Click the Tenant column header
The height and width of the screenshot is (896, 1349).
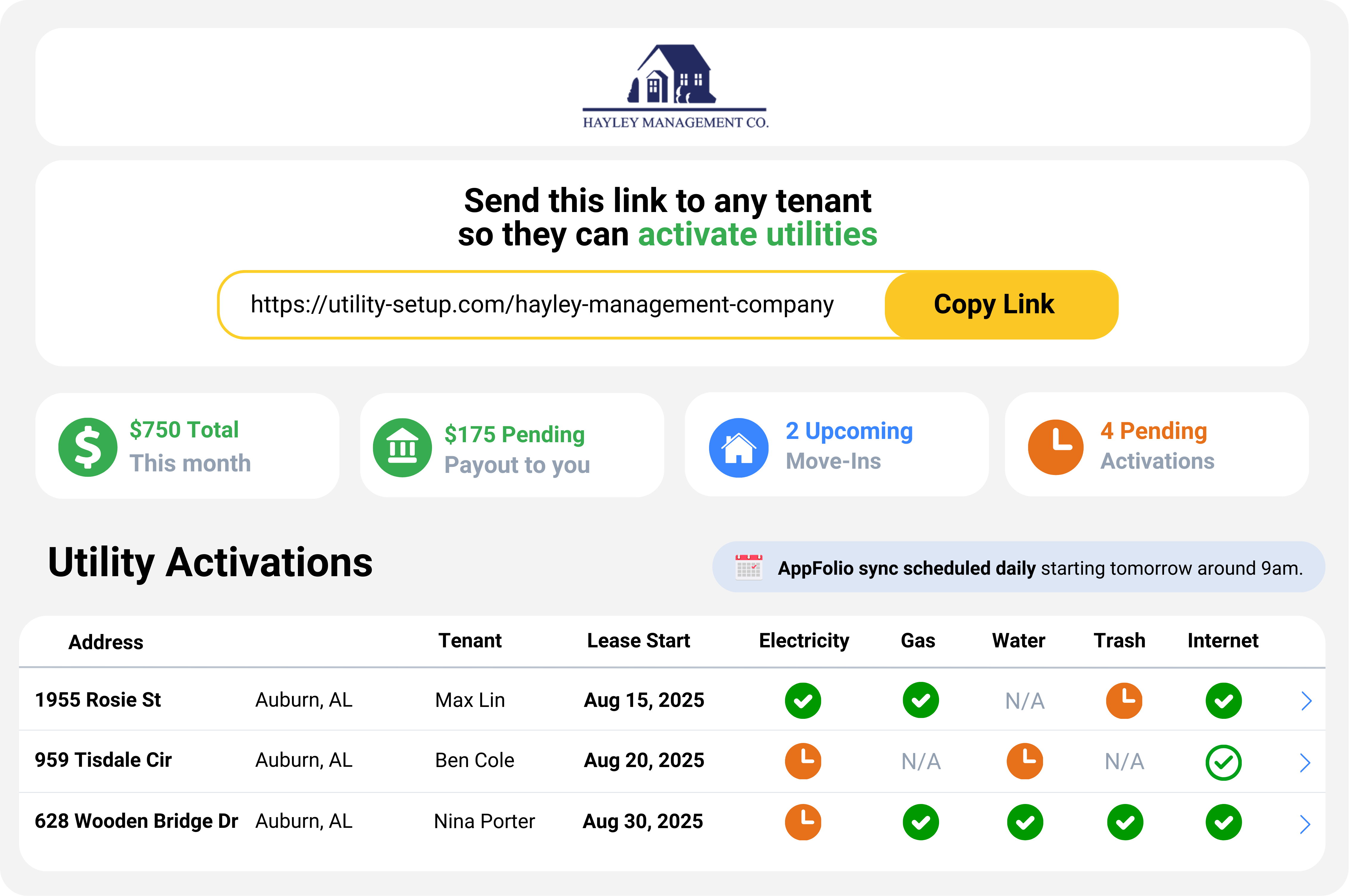pyautogui.click(x=470, y=641)
